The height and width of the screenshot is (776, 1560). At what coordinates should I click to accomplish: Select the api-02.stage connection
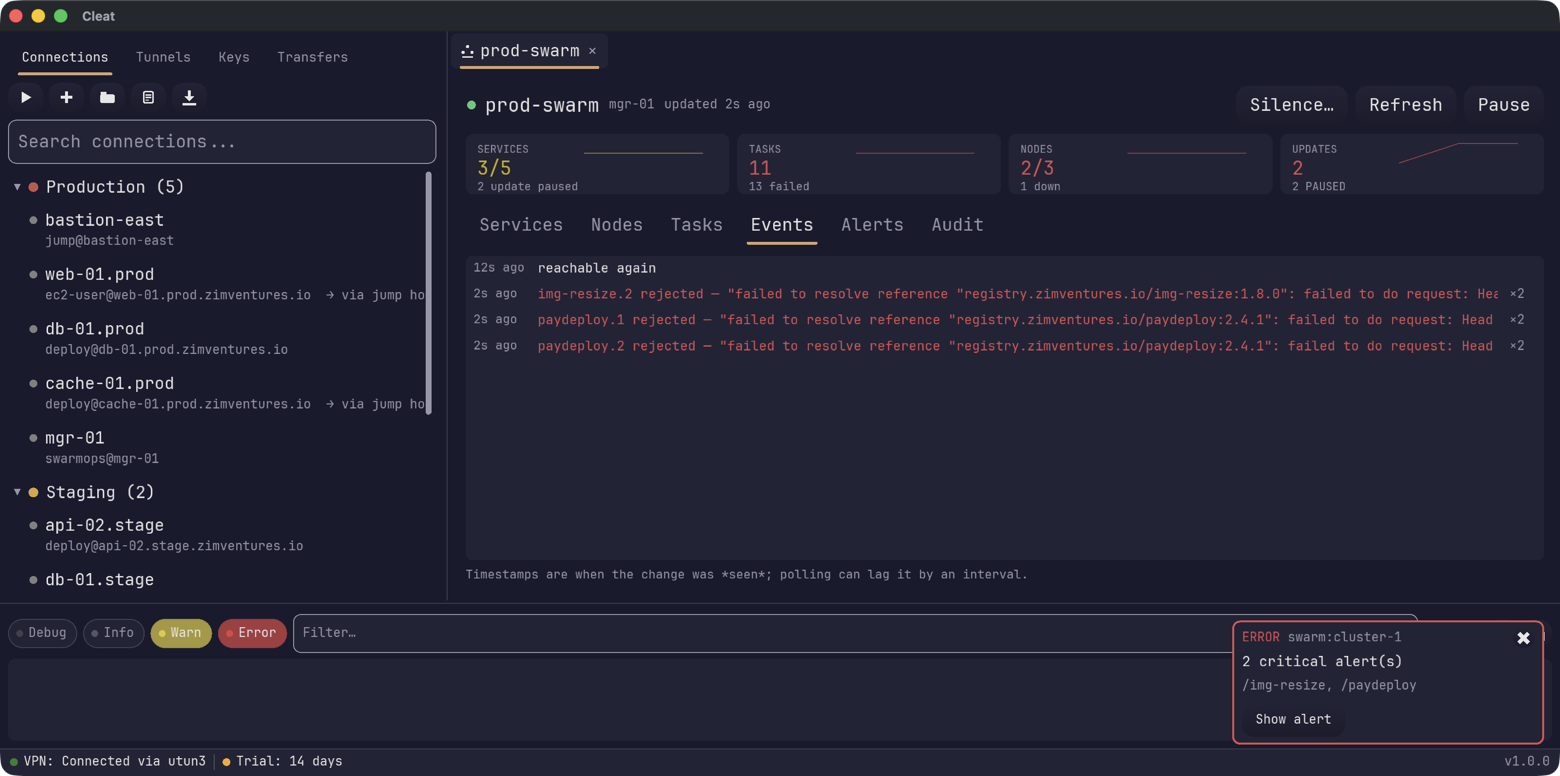tap(220, 534)
